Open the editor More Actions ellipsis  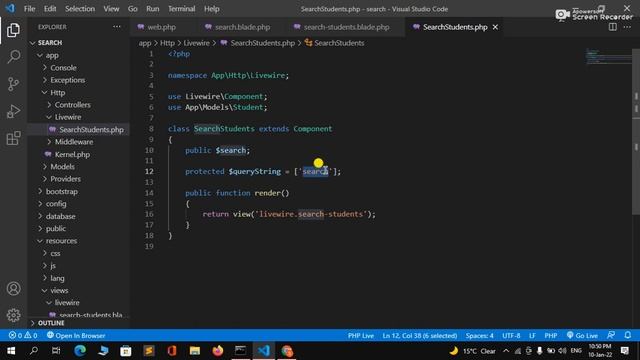[x=627, y=27]
